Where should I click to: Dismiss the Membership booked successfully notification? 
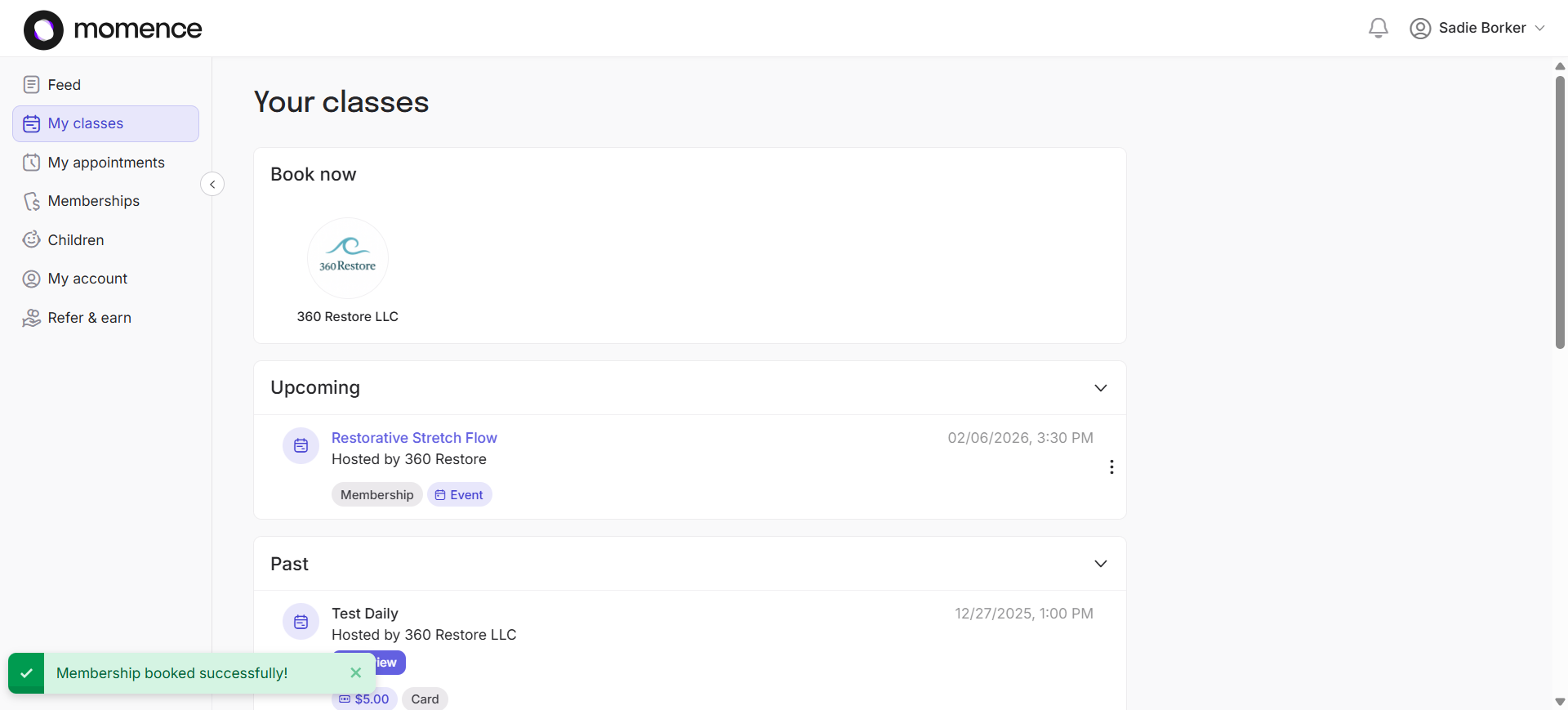click(x=355, y=672)
